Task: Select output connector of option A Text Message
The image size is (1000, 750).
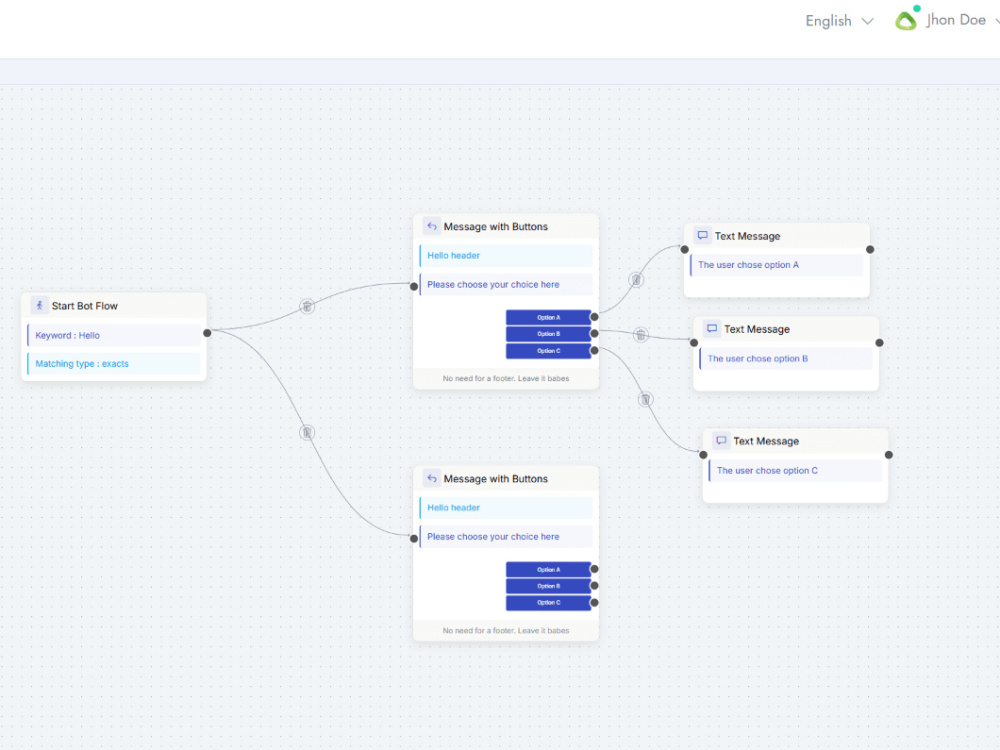Action: click(x=870, y=249)
